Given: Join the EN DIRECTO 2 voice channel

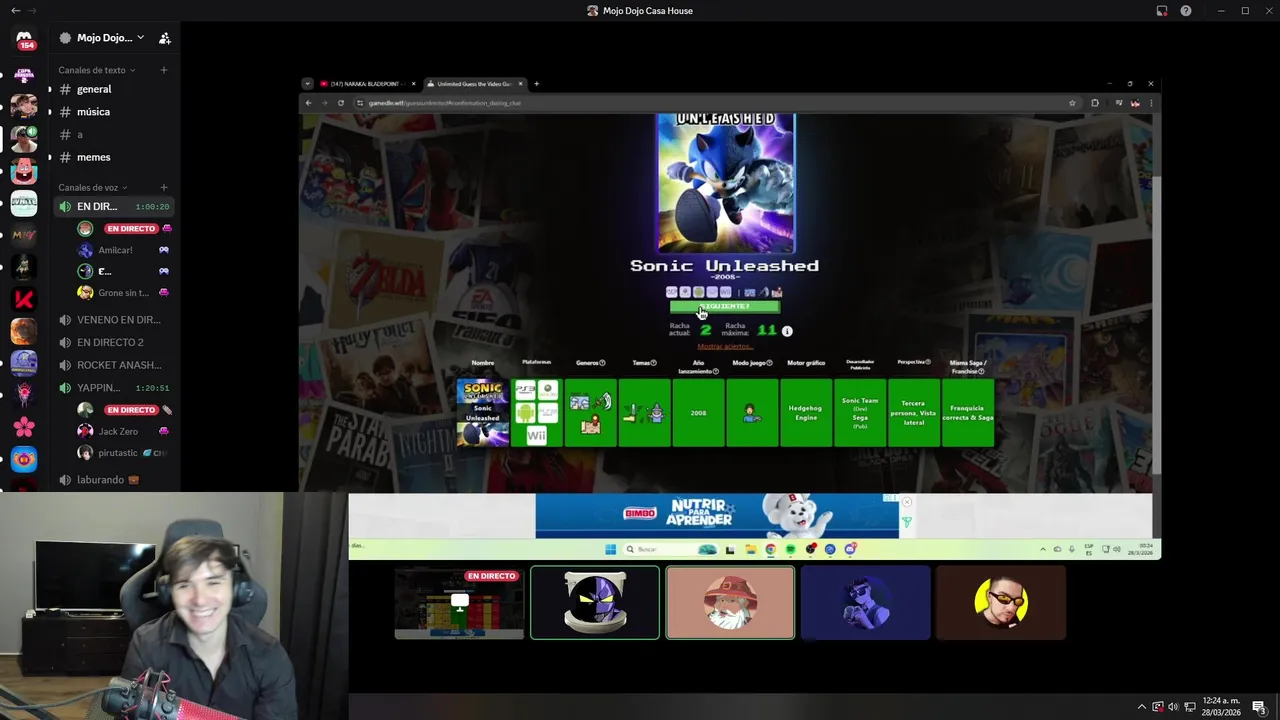Looking at the screenshot, I should (x=116, y=342).
